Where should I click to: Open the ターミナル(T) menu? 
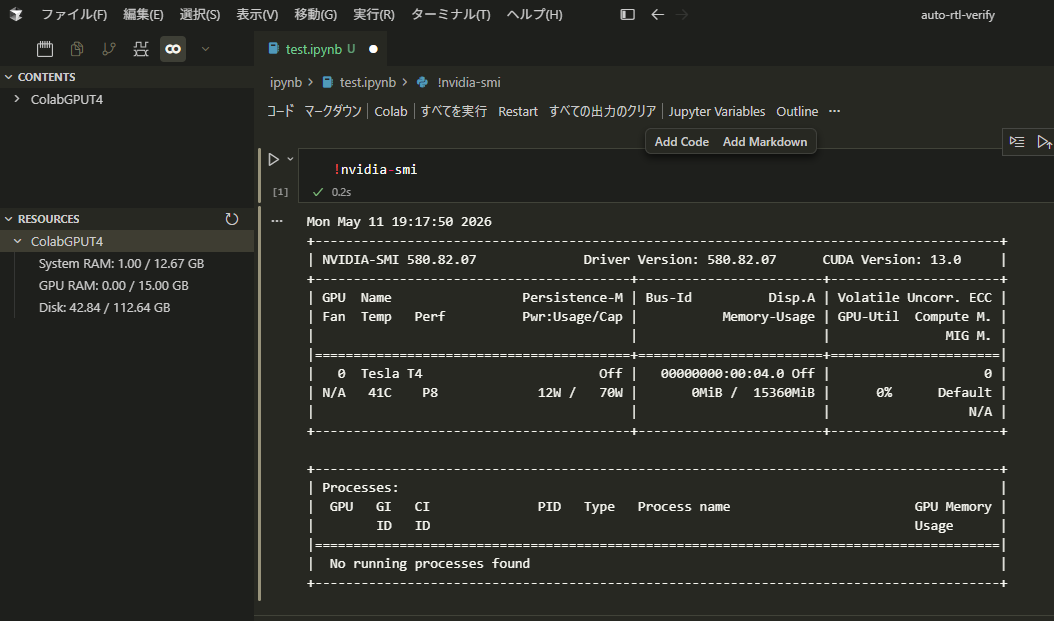[x=450, y=14]
